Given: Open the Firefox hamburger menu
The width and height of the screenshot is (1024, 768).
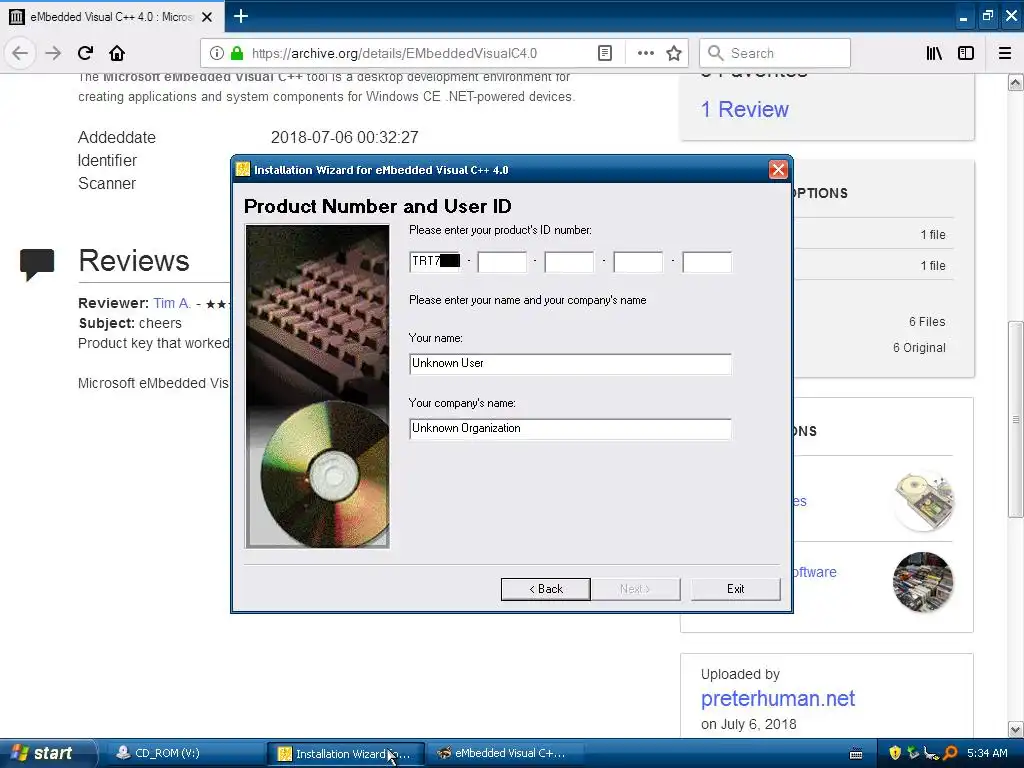Looking at the screenshot, I should (x=1005, y=53).
